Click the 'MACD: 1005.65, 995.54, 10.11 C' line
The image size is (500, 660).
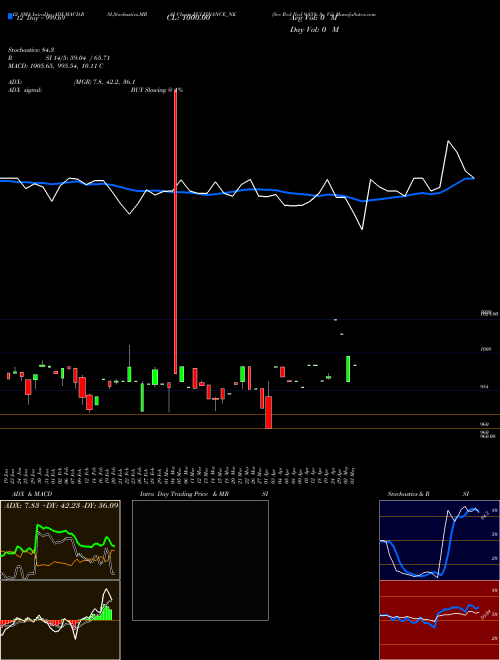(x=56, y=66)
